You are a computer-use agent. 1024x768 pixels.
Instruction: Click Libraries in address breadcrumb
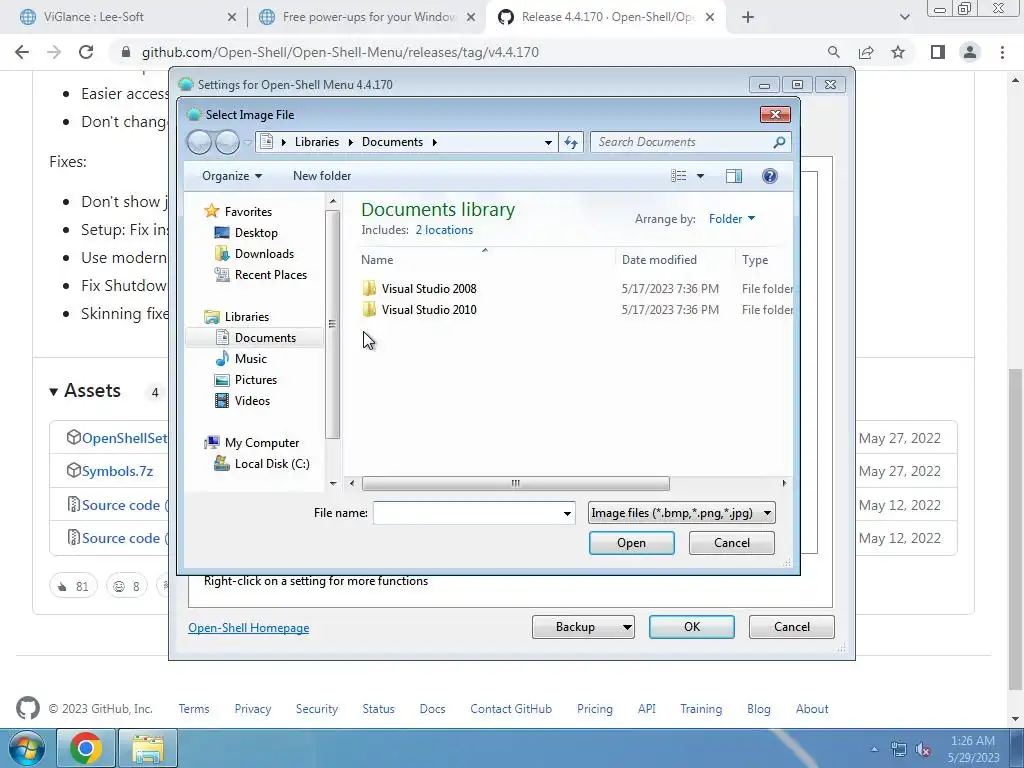(x=317, y=142)
